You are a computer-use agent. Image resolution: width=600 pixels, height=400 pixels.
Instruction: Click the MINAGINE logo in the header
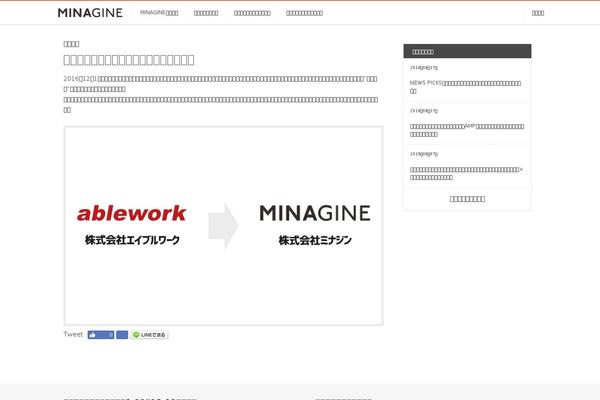click(90, 13)
